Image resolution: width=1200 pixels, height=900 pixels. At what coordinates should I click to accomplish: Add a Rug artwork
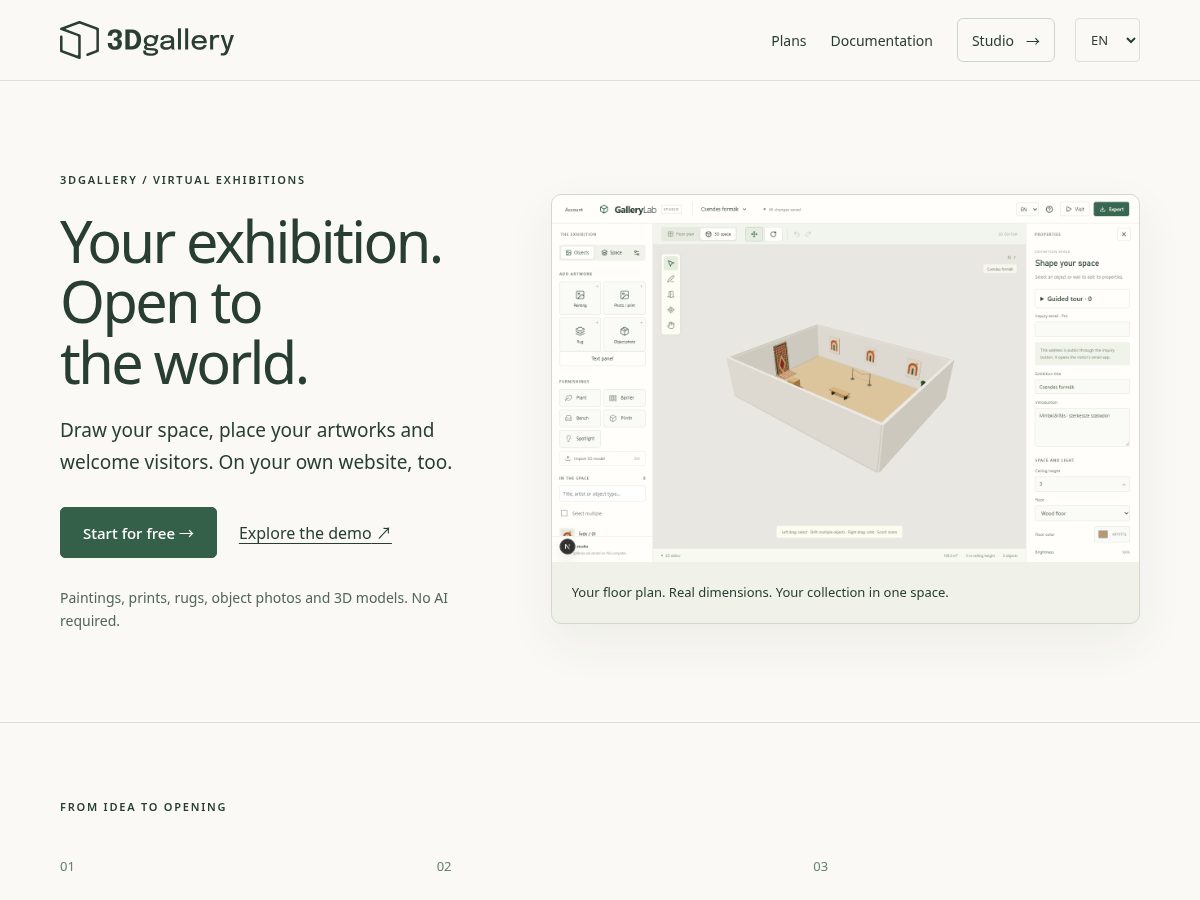[x=580, y=334]
